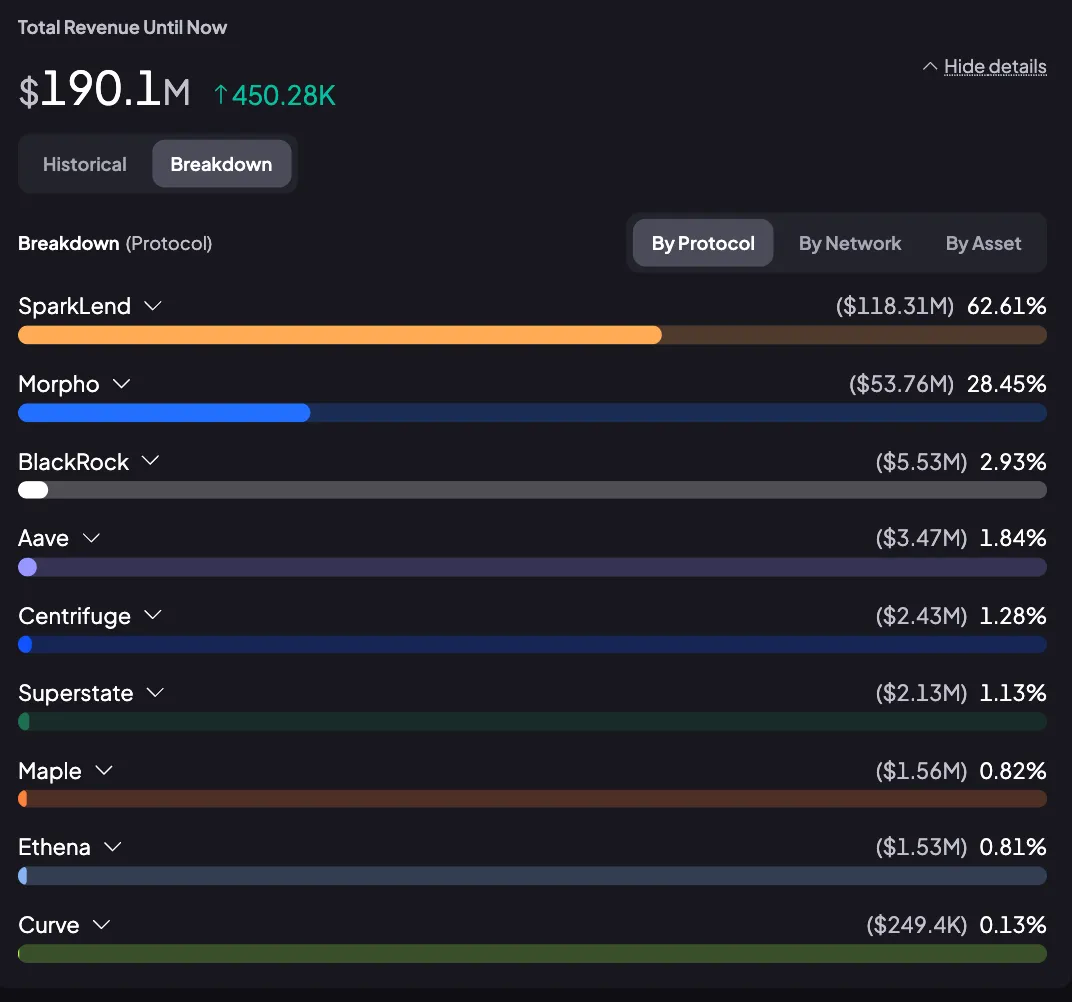Click the Hide details link
Image resolution: width=1072 pixels, height=1002 pixels.
[x=995, y=66]
